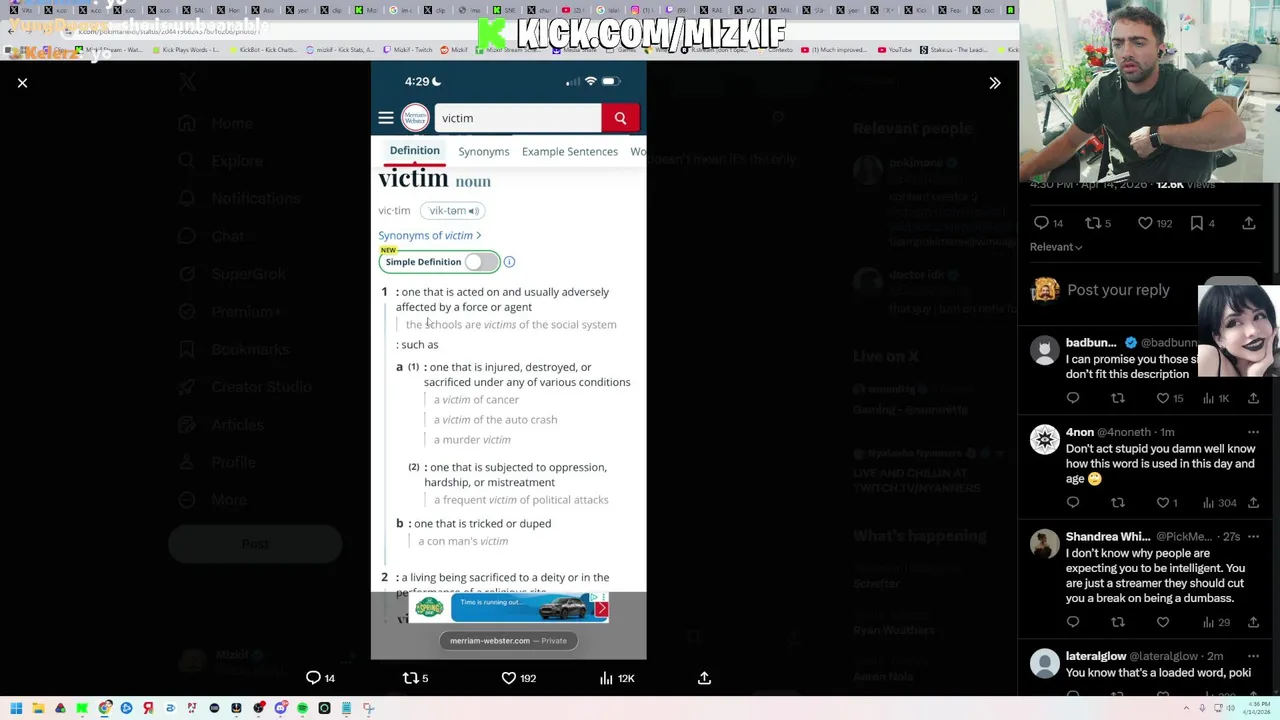The width and height of the screenshot is (1280, 720).
Task: Reply to Shandrea Whi's comment
Action: pos(1073,622)
